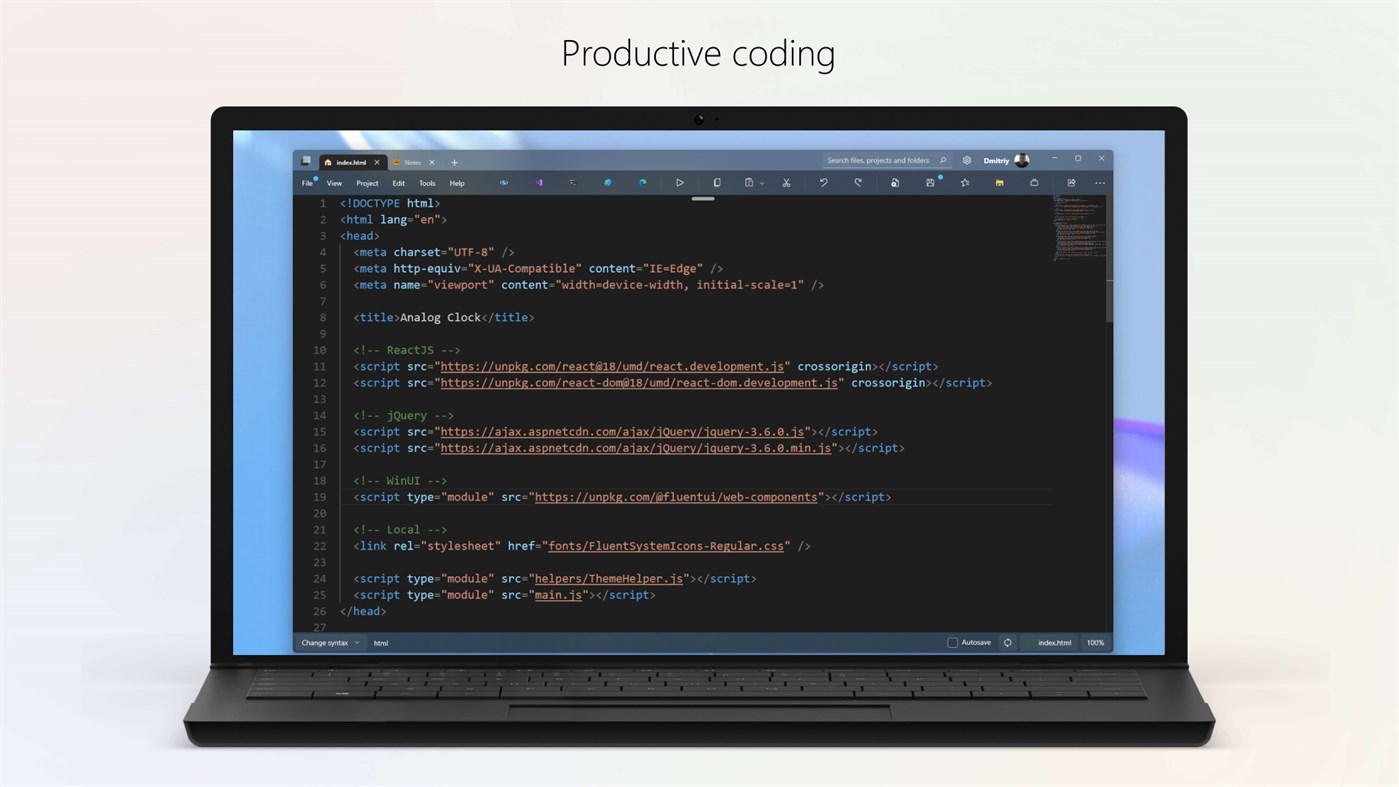Run the code using the Play button

coord(680,182)
